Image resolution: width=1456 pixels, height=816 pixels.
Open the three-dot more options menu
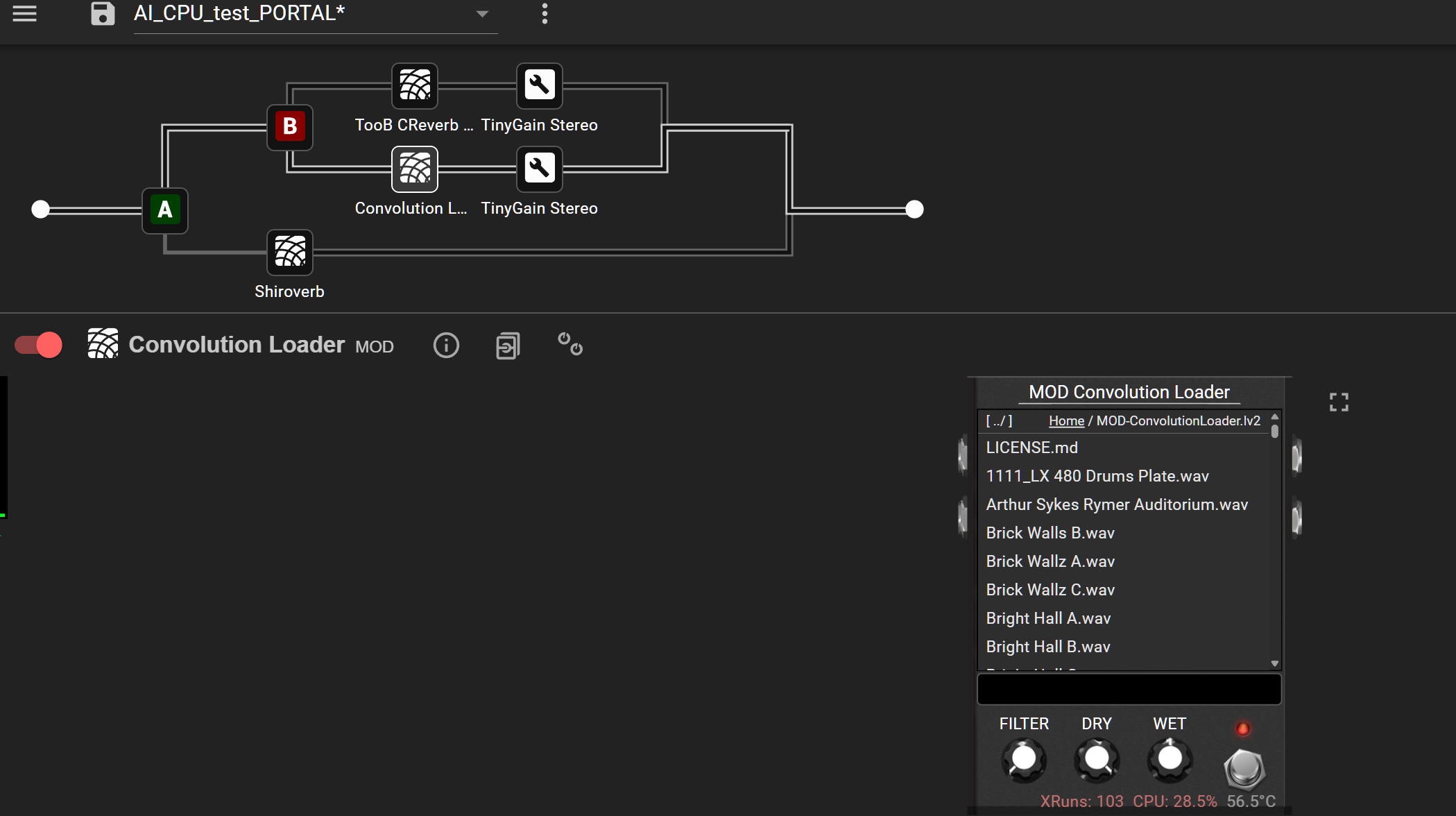tap(545, 14)
